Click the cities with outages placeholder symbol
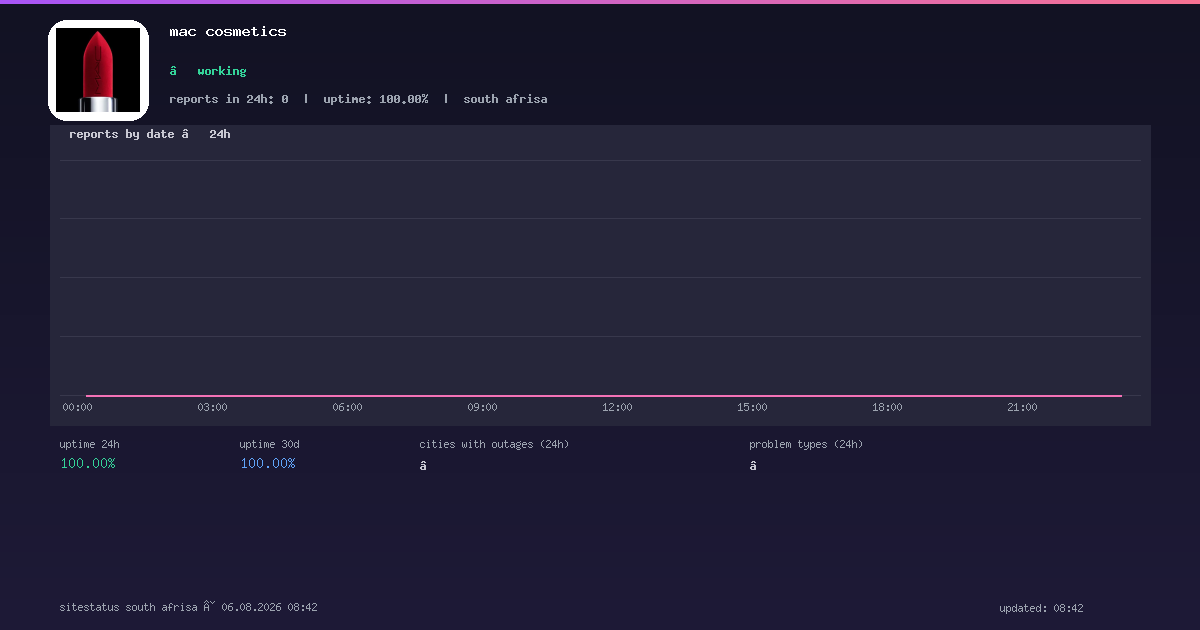1200x630 pixels. [423, 465]
